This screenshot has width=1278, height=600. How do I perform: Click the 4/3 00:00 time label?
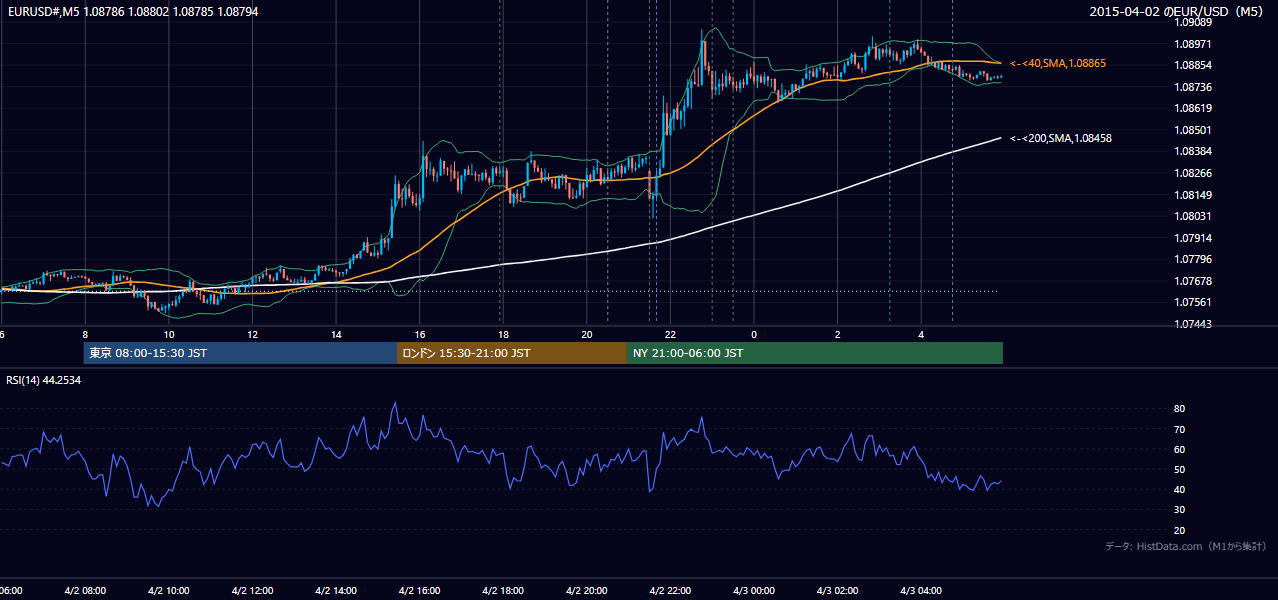(754, 590)
